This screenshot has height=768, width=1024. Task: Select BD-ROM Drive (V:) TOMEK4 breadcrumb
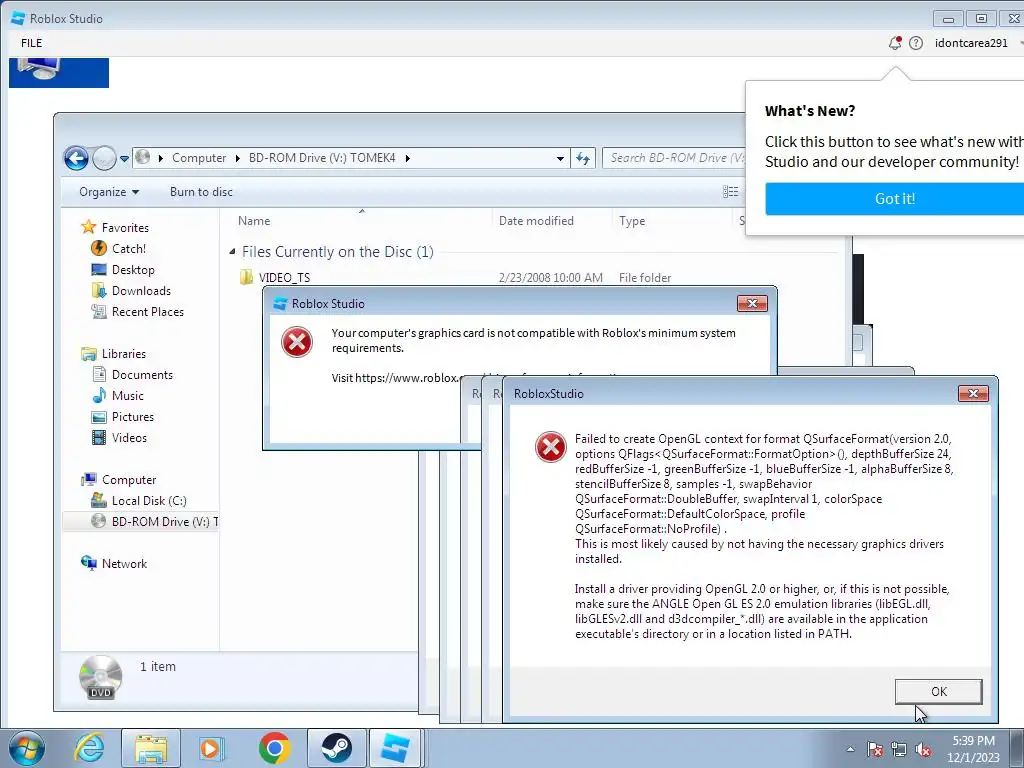(x=322, y=158)
